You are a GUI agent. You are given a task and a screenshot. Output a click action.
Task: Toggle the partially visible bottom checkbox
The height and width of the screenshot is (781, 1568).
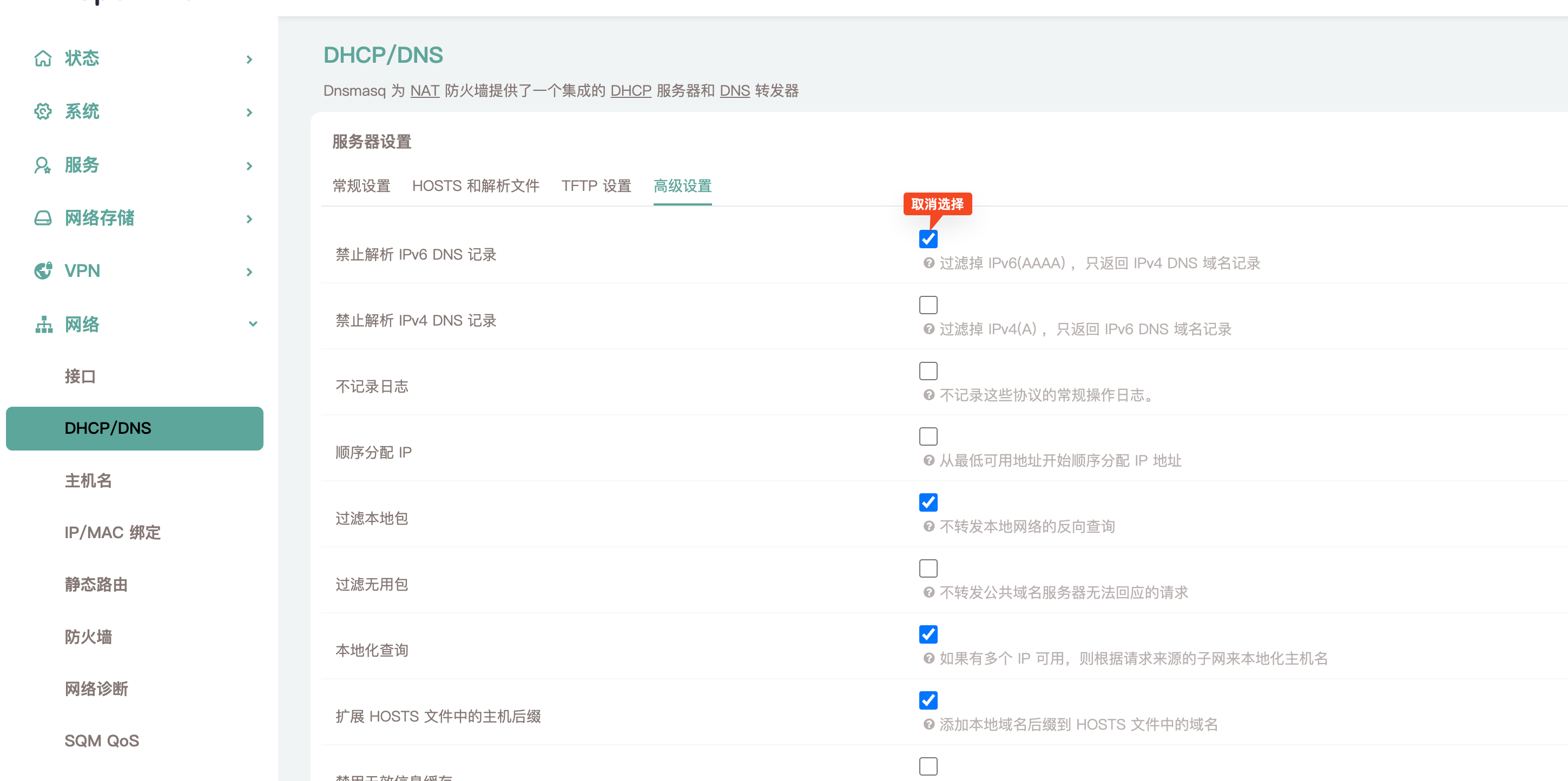click(928, 766)
